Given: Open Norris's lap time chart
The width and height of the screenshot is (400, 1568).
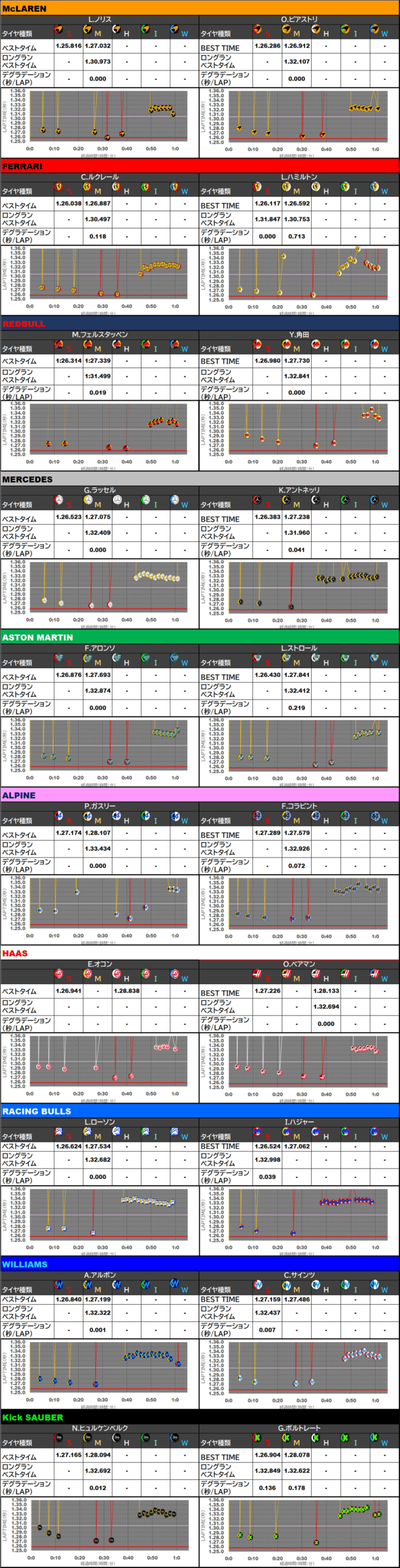Looking at the screenshot, I should coord(100,123).
